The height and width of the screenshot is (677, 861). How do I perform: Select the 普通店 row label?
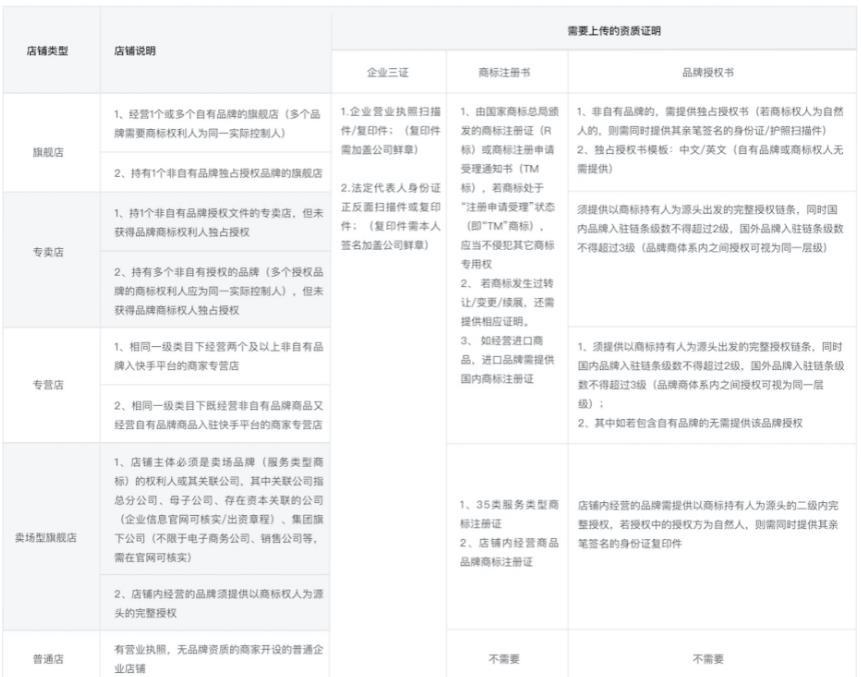(x=48, y=659)
